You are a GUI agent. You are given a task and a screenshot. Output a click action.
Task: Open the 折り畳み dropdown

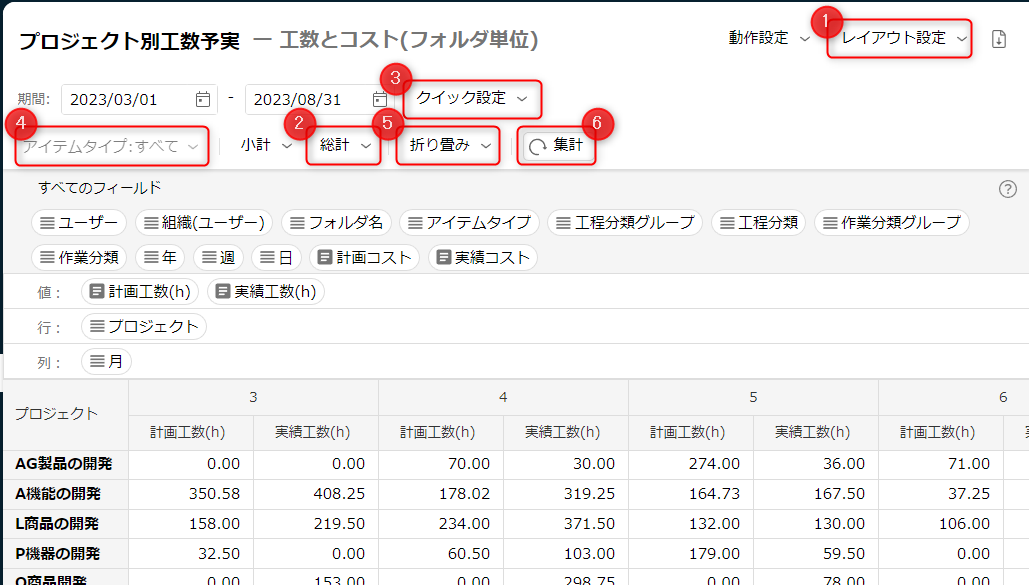coord(448,146)
